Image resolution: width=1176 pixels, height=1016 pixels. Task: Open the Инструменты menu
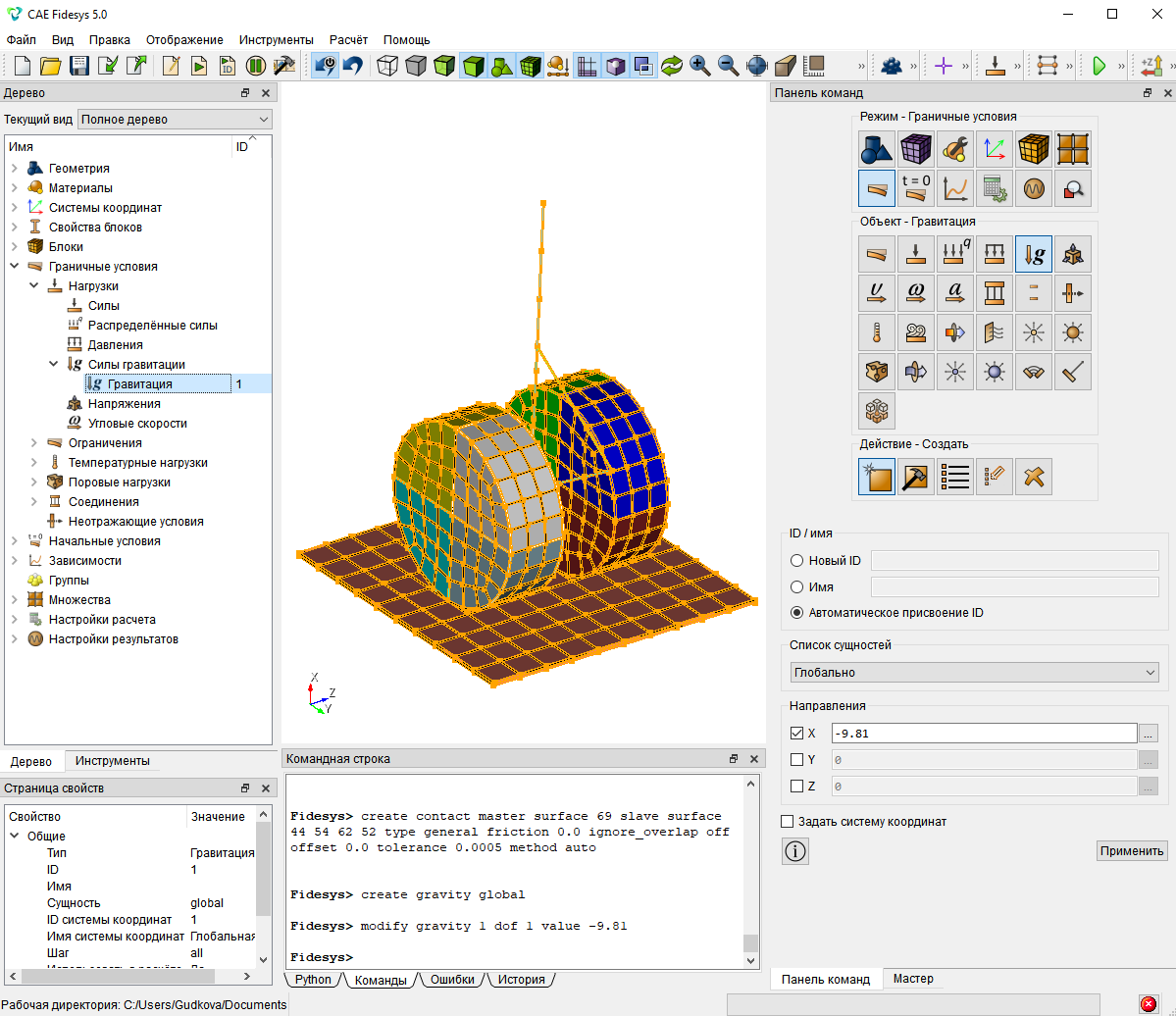point(276,40)
